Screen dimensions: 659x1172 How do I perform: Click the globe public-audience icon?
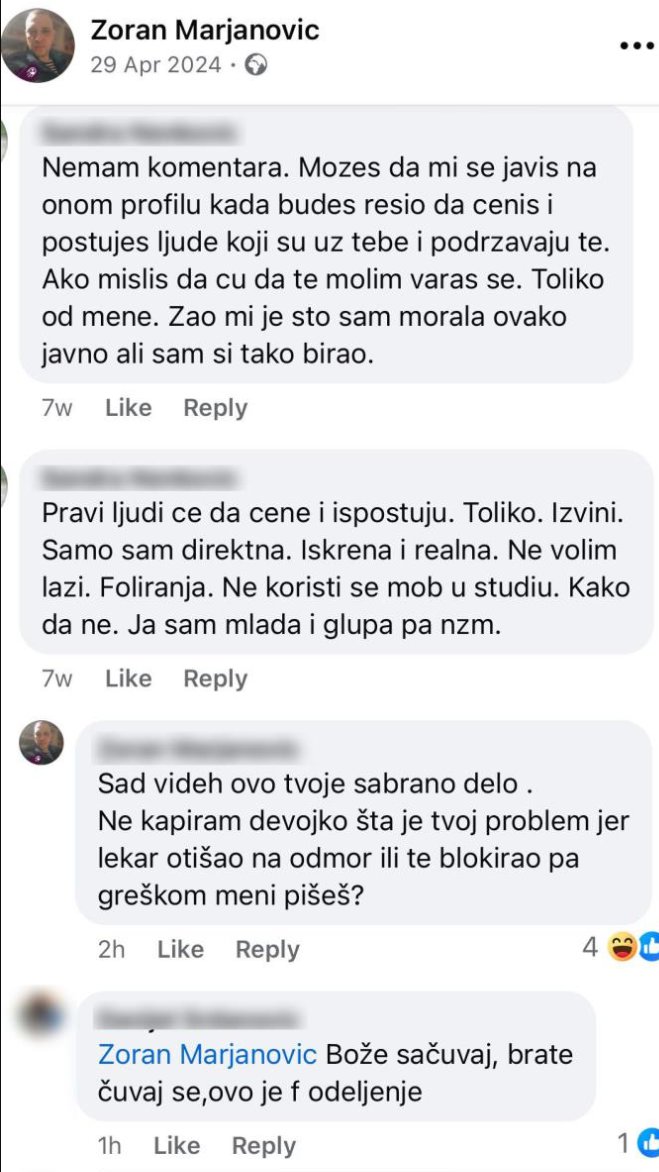click(257, 66)
